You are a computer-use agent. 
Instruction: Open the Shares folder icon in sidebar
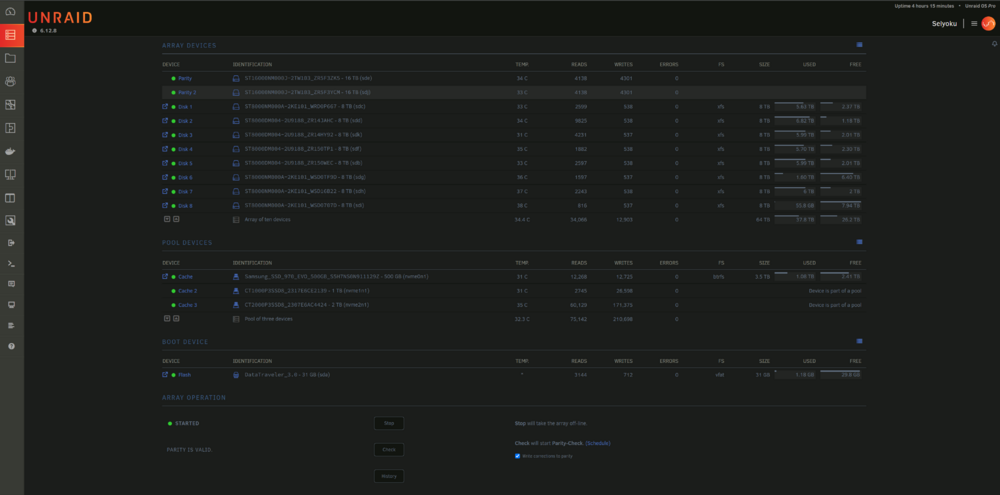[x=10, y=58]
